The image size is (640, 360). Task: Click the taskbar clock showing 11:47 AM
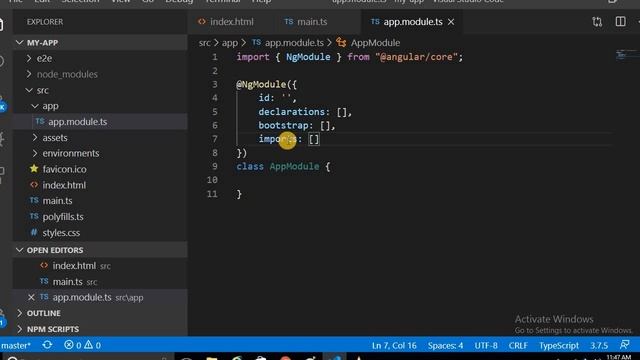(619, 357)
